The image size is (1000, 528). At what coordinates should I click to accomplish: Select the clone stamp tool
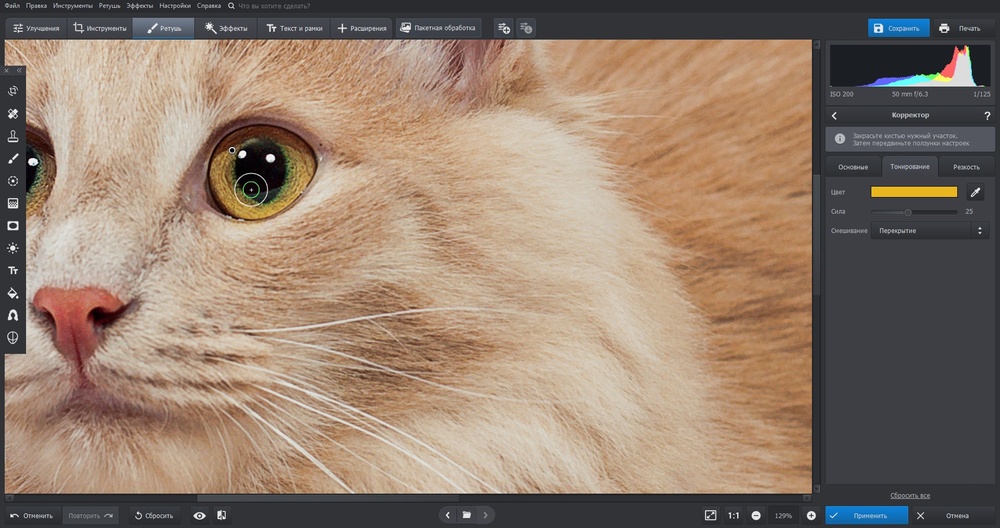pos(13,136)
